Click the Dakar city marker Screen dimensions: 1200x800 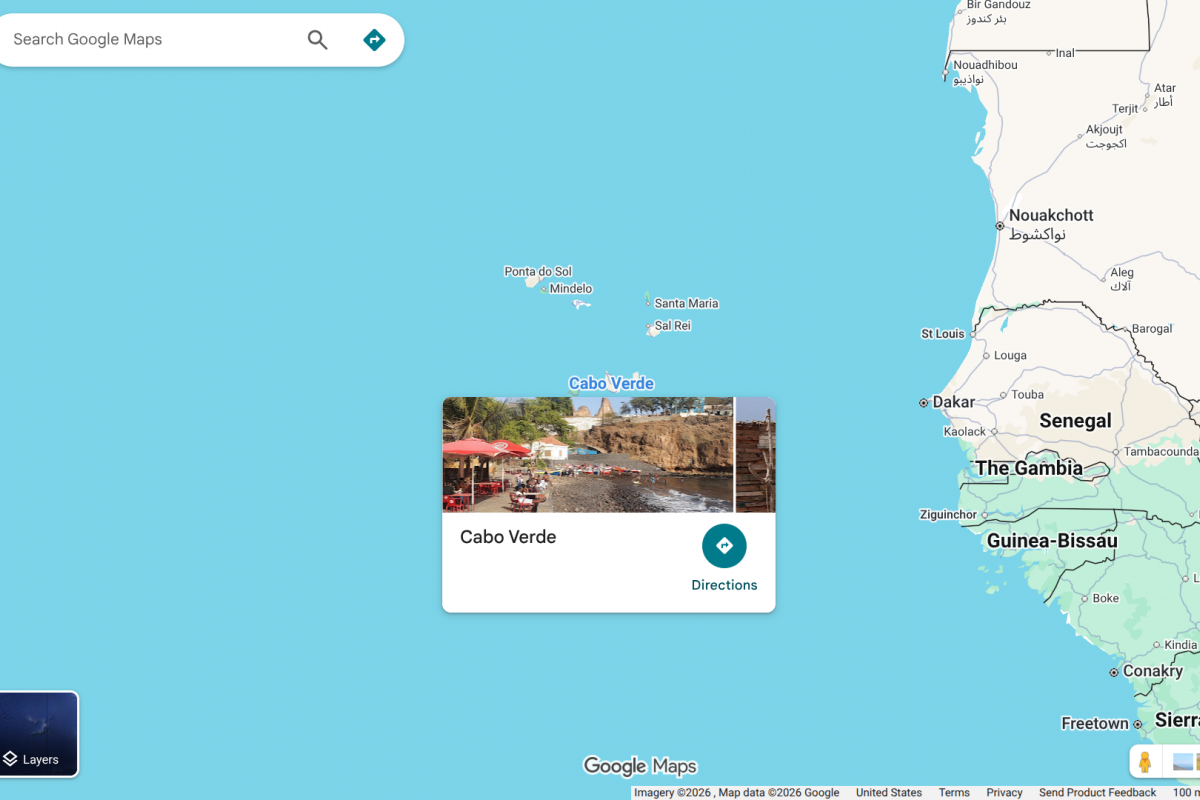coord(924,403)
